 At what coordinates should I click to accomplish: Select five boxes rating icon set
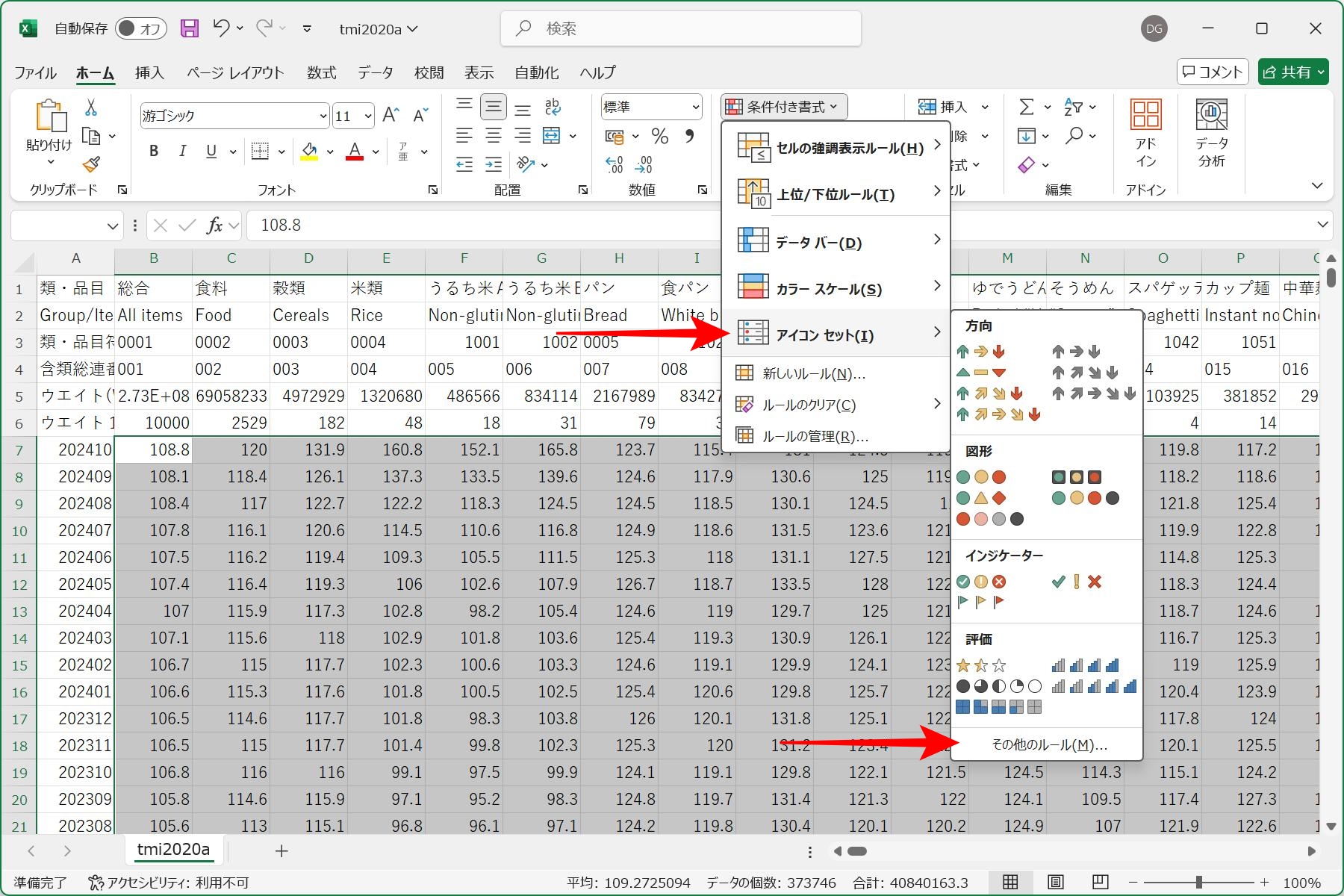point(998,707)
